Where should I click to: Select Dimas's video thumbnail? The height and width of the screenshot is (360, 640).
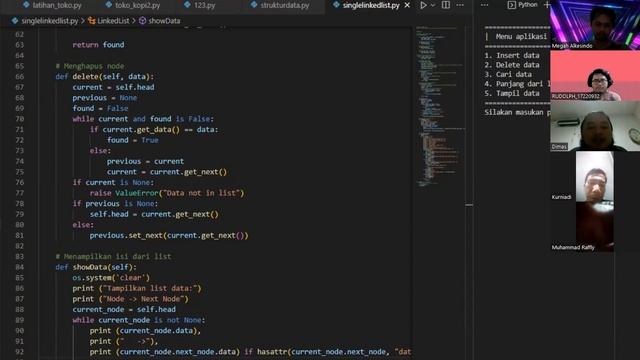595,126
